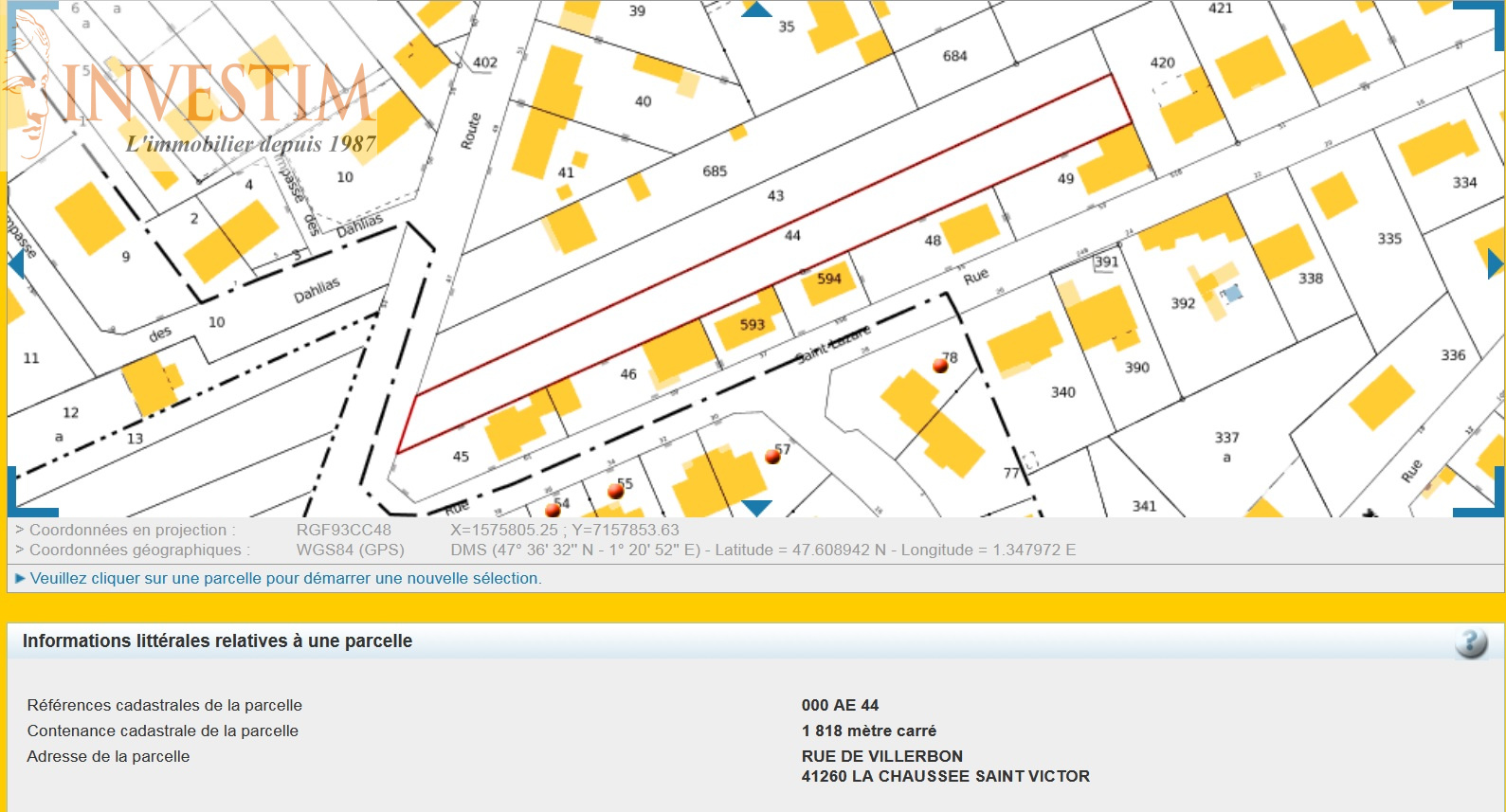This screenshot has height=812, width=1506.
Task: Select parcel 685 on the map
Action: [715, 171]
